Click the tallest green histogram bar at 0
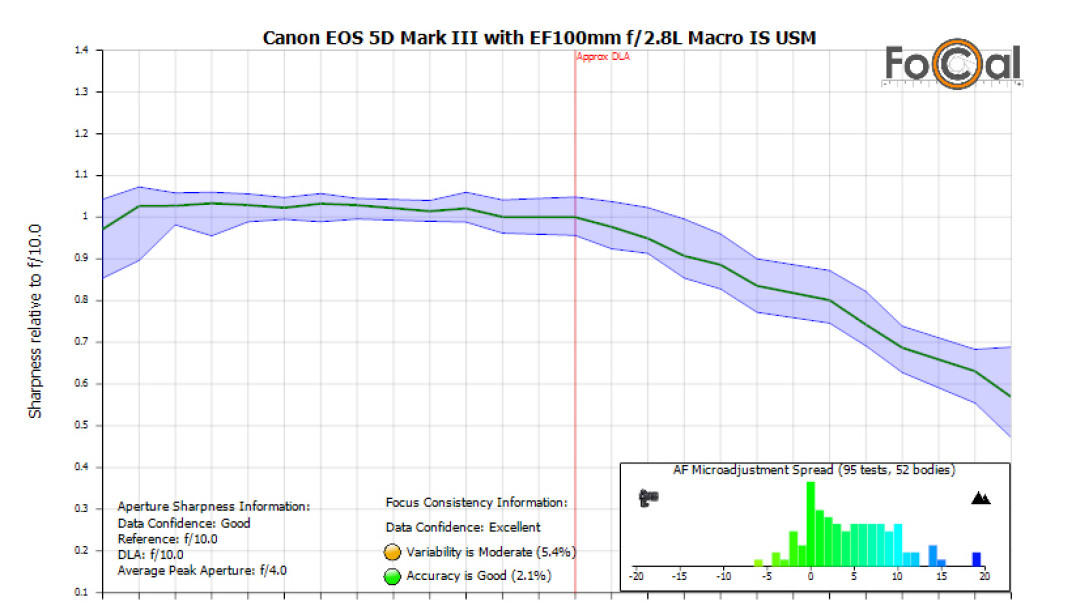The height and width of the screenshot is (604, 1076). pos(810,524)
